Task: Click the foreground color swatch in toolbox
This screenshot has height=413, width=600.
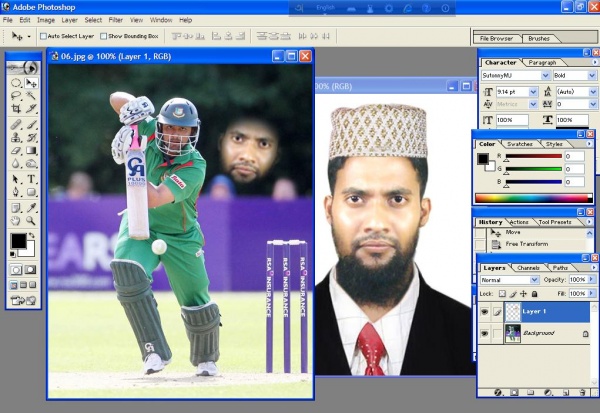Action: tap(18, 241)
